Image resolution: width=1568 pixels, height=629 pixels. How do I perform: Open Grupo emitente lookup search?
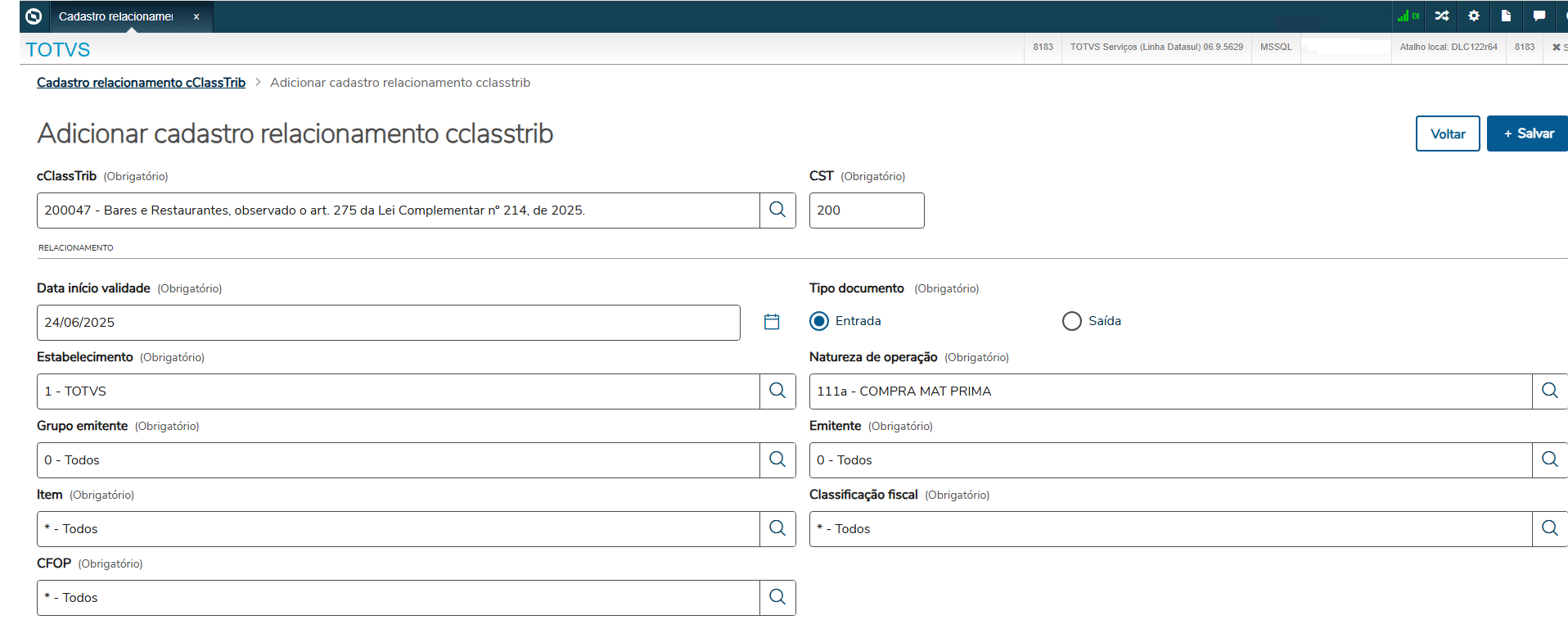coord(777,460)
